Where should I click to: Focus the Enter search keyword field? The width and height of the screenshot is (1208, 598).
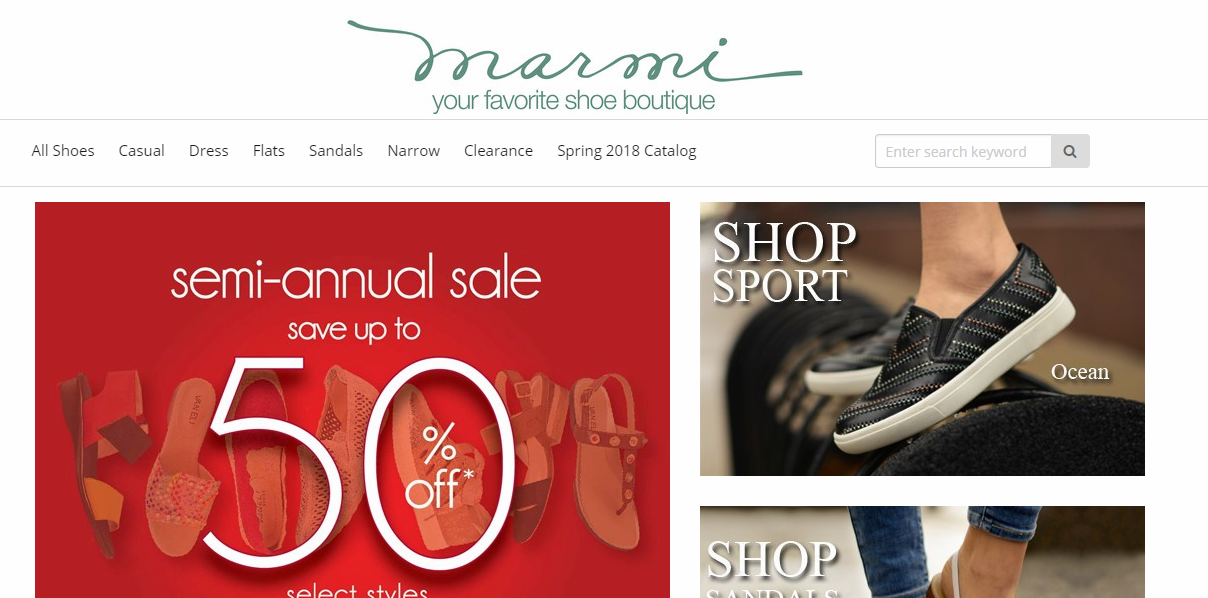coord(963,151)
